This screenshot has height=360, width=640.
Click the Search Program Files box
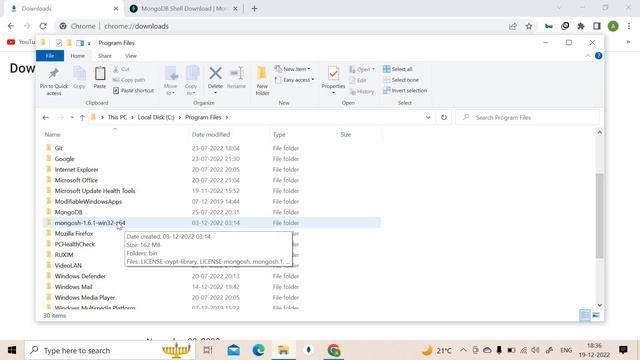tap(527, 118)
